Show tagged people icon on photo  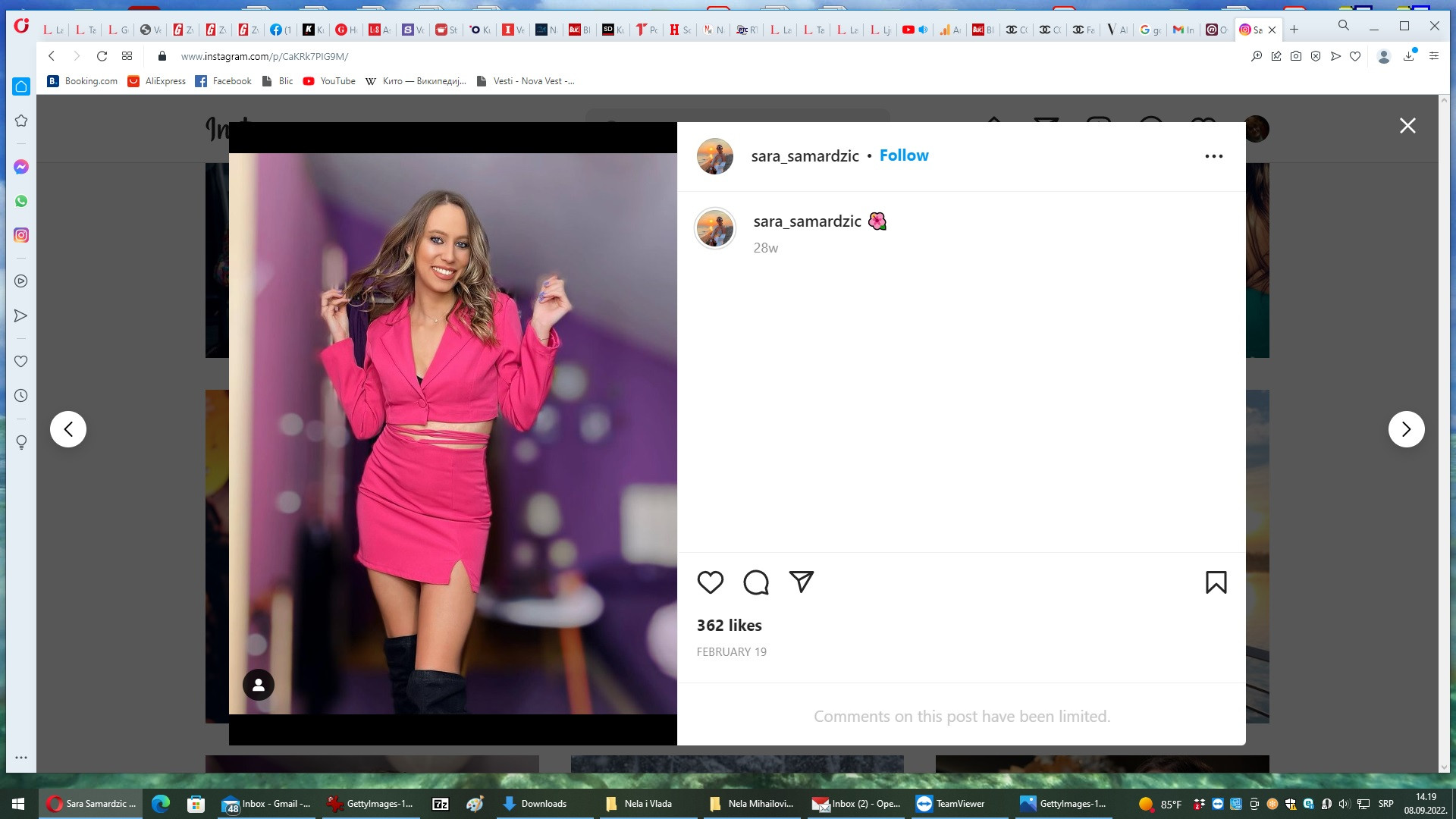[x=259, y=685]
